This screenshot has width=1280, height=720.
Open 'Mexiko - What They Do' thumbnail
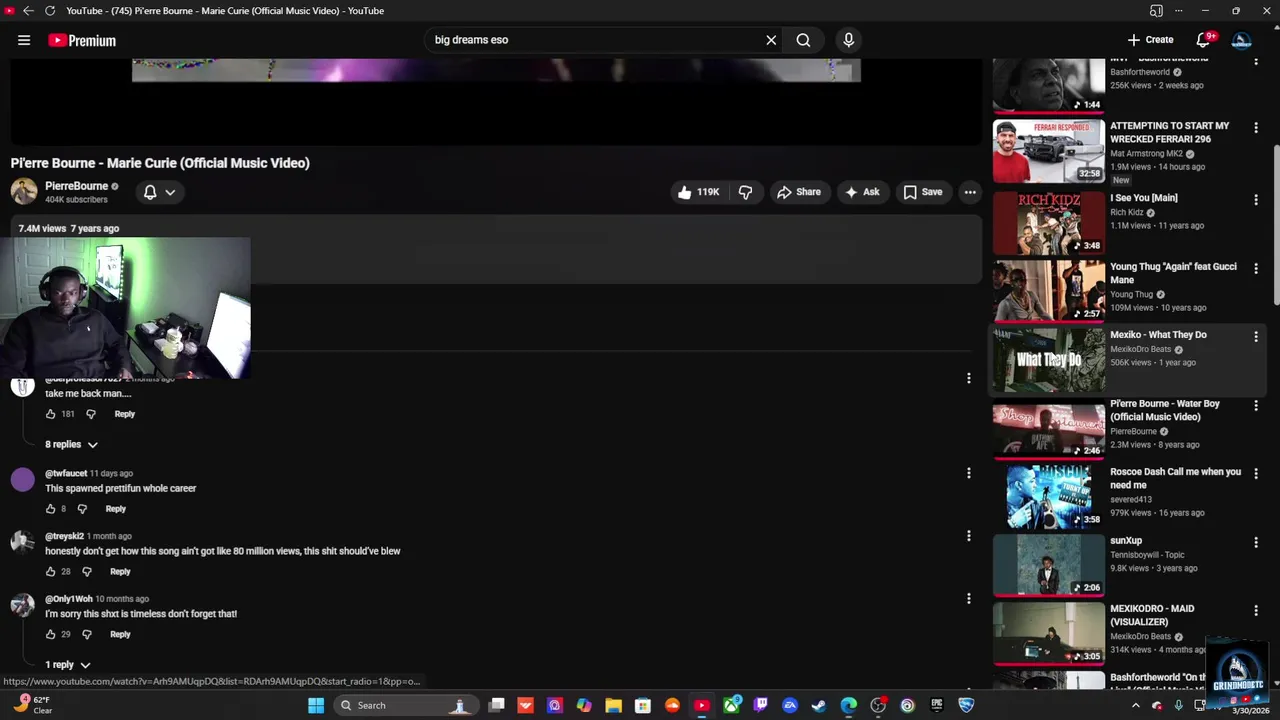1048,359
